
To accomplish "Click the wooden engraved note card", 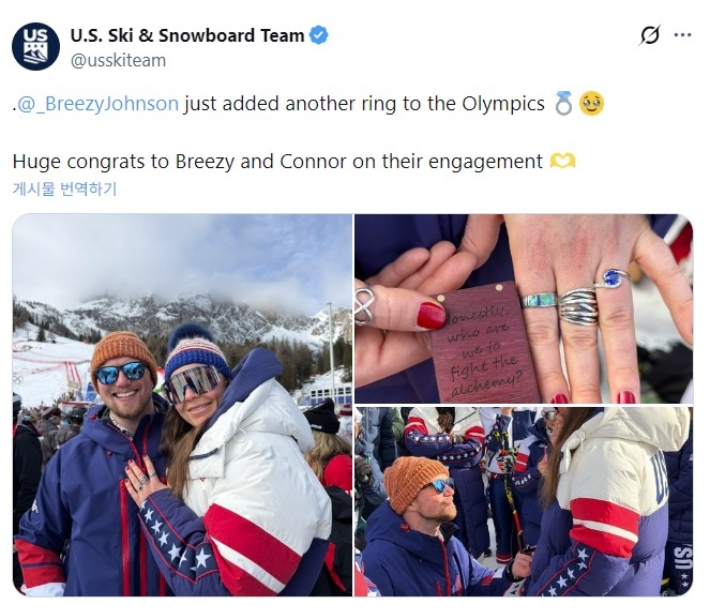I will (481, 343).
